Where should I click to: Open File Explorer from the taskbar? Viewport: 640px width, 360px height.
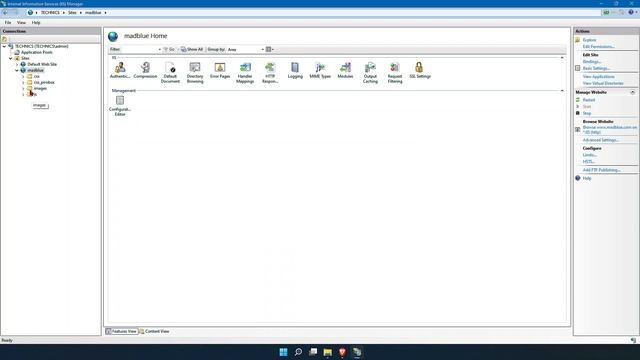(328, 352)
